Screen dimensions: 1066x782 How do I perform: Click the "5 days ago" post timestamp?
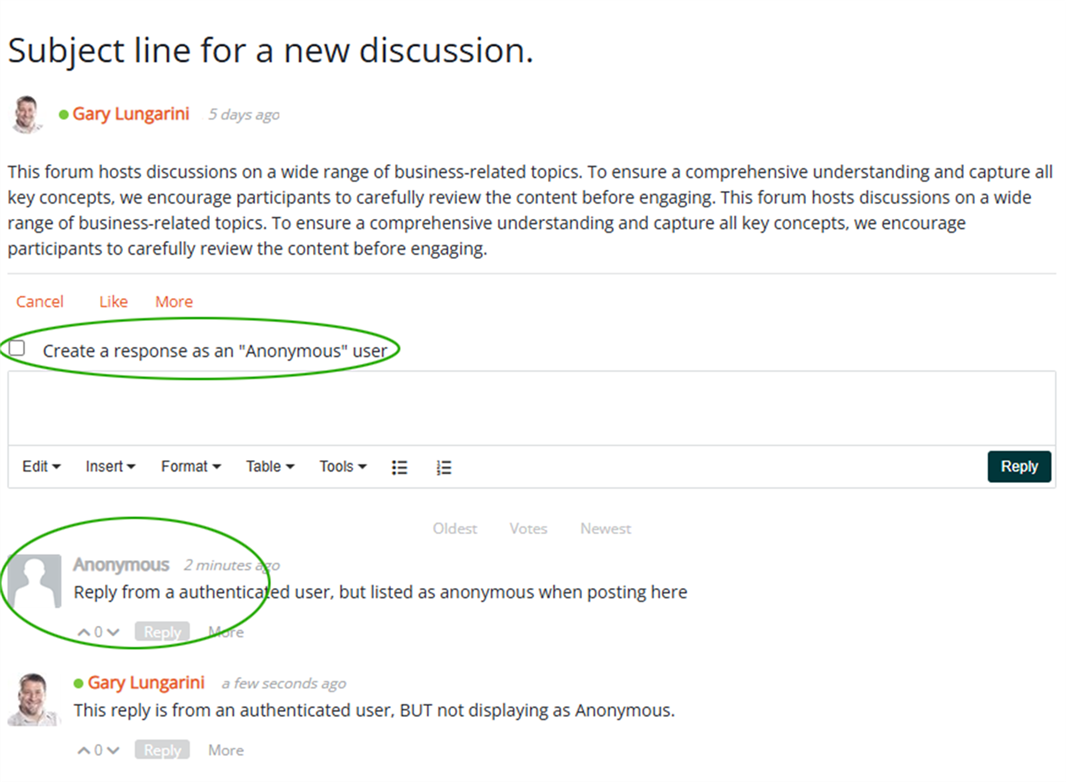(x=244, y=114)
